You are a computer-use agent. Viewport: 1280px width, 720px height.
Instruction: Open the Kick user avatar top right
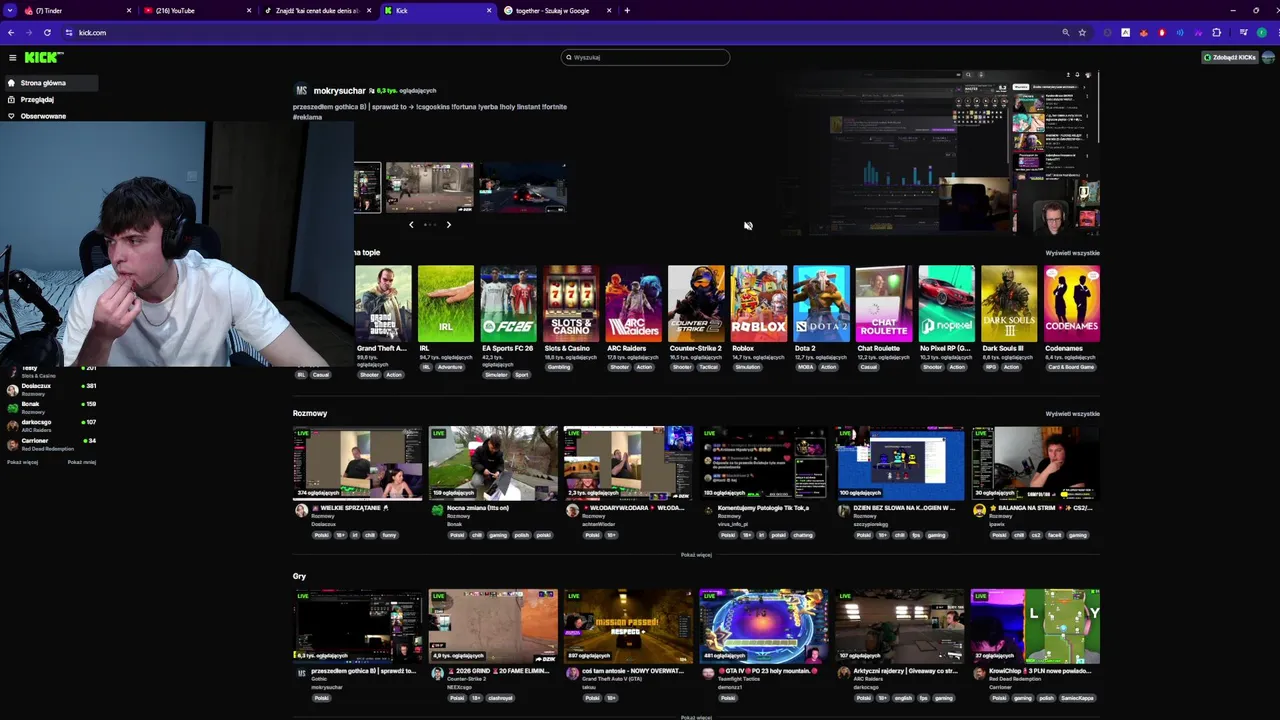point(1268,57)
